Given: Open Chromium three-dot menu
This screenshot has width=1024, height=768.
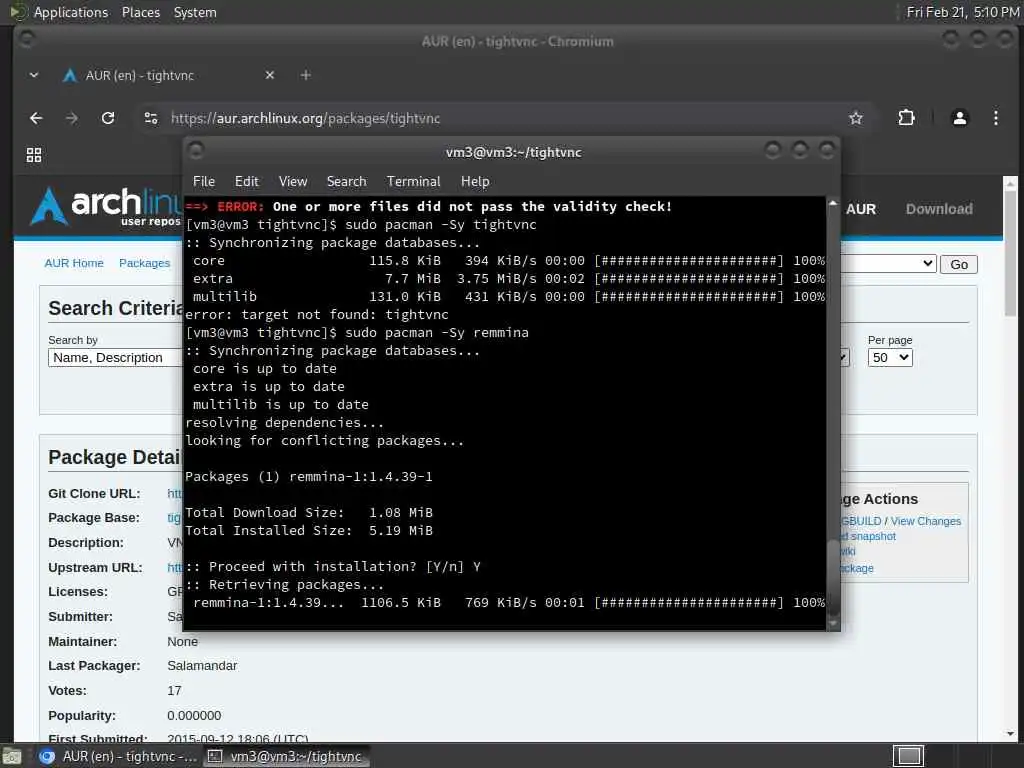Looking at the screenshot, I should click(x=995, y=118).
